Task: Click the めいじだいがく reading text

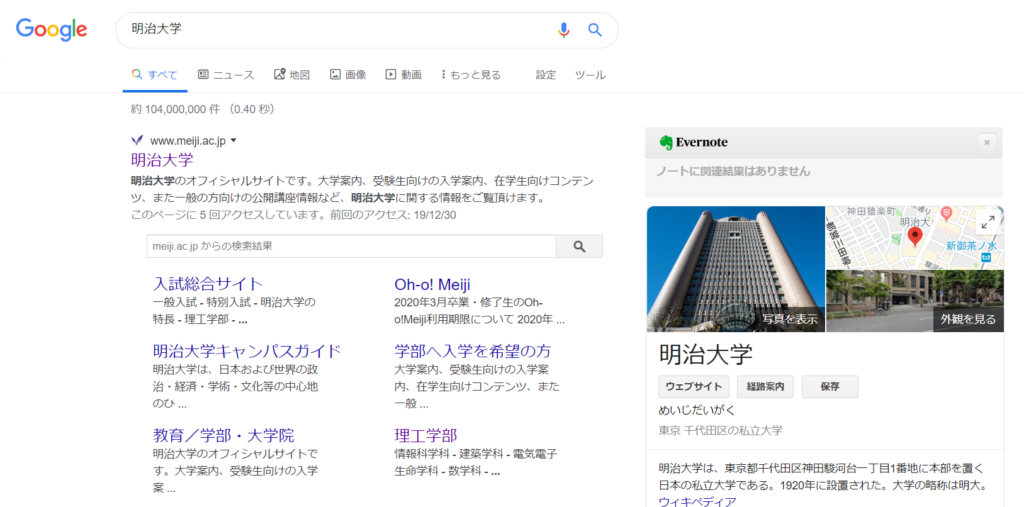Action: 697,410
